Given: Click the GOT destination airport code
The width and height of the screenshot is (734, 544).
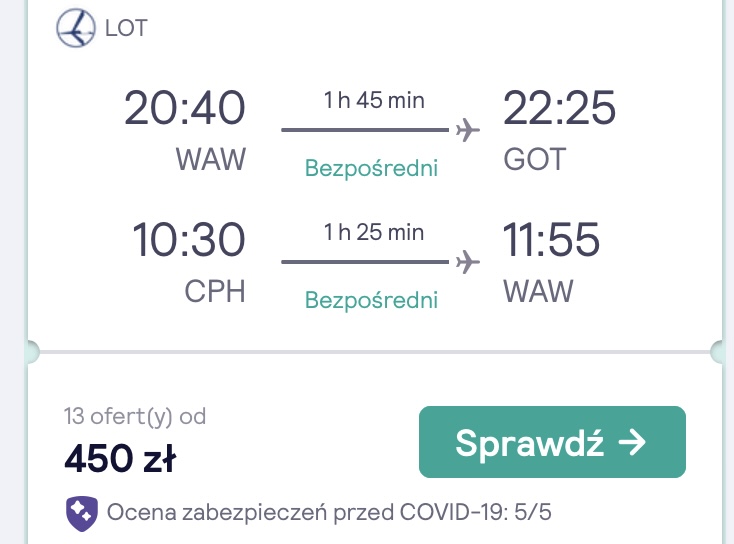Looking at the screenshot, I should [535, 160].
